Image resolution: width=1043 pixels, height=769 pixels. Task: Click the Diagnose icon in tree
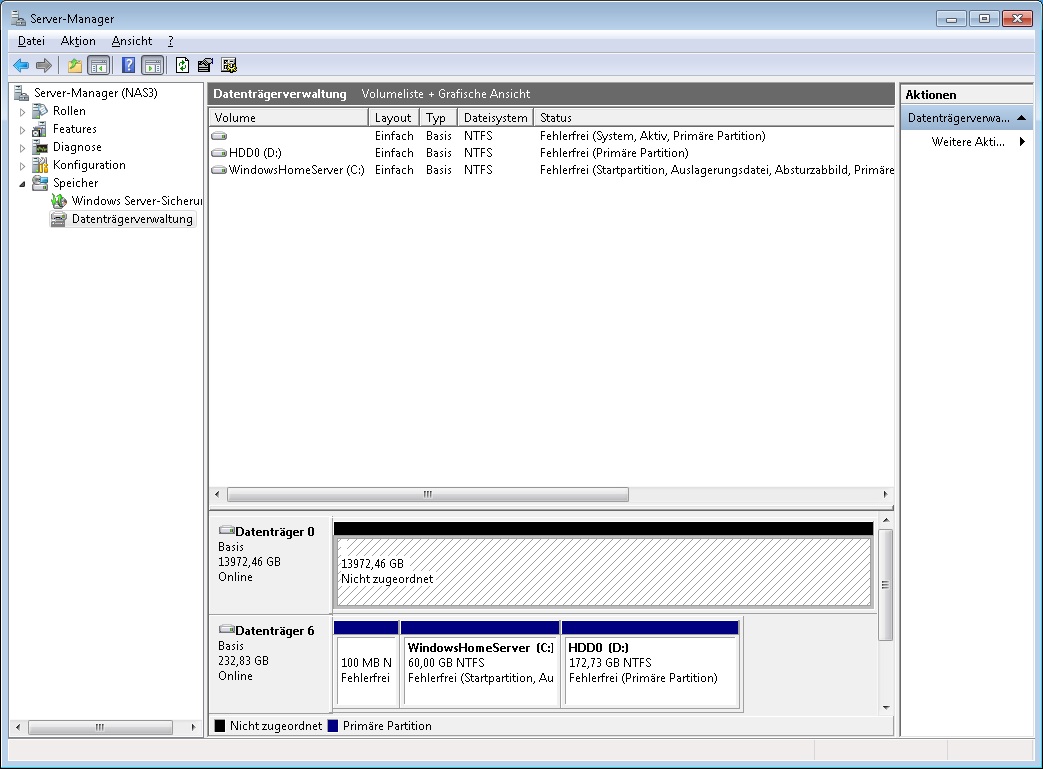[40, 147]
